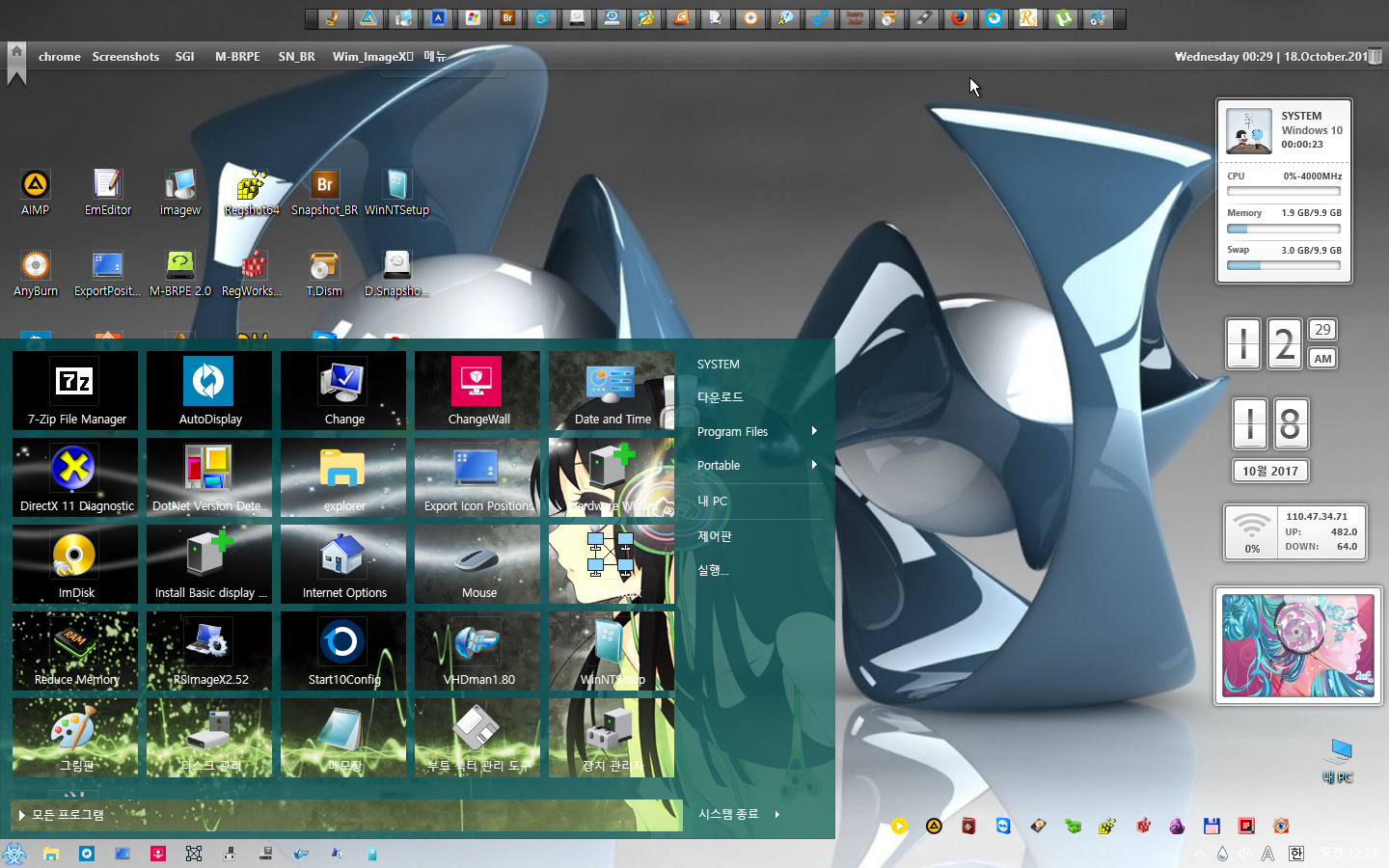Expand Portable submenu arrow
The width and height of the screenshot is (1389, 868).
click(x=814, y=465)
